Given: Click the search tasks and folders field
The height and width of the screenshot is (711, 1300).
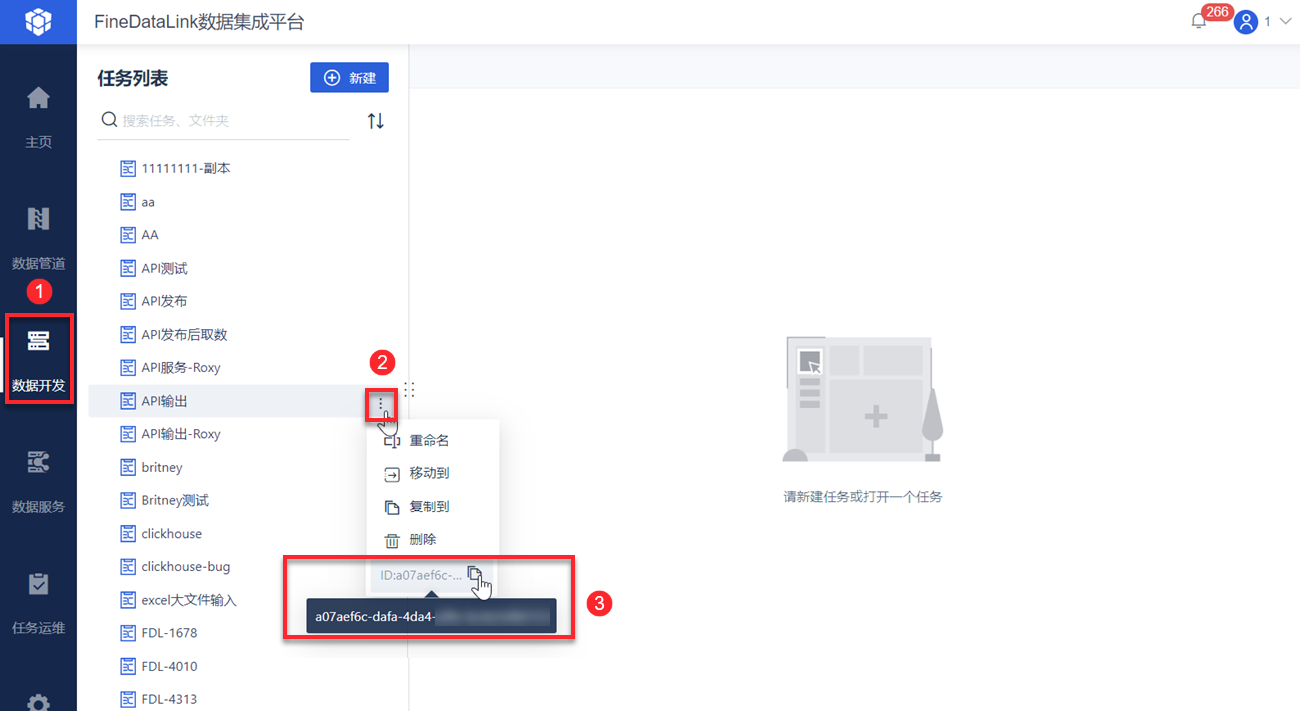Looking at the screenshot, I should (x=224, y=121).
